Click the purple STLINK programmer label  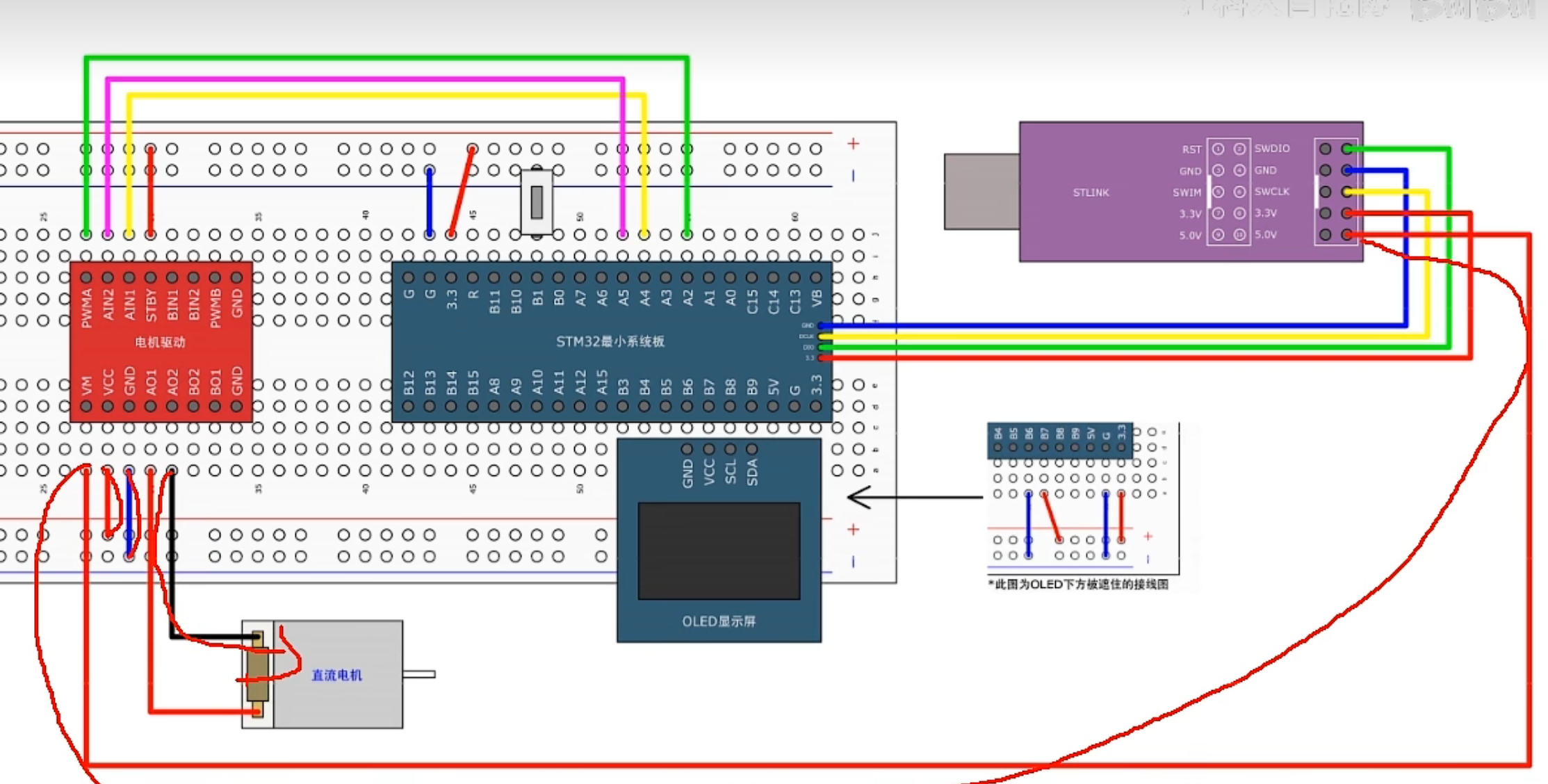click(1090, 193)
